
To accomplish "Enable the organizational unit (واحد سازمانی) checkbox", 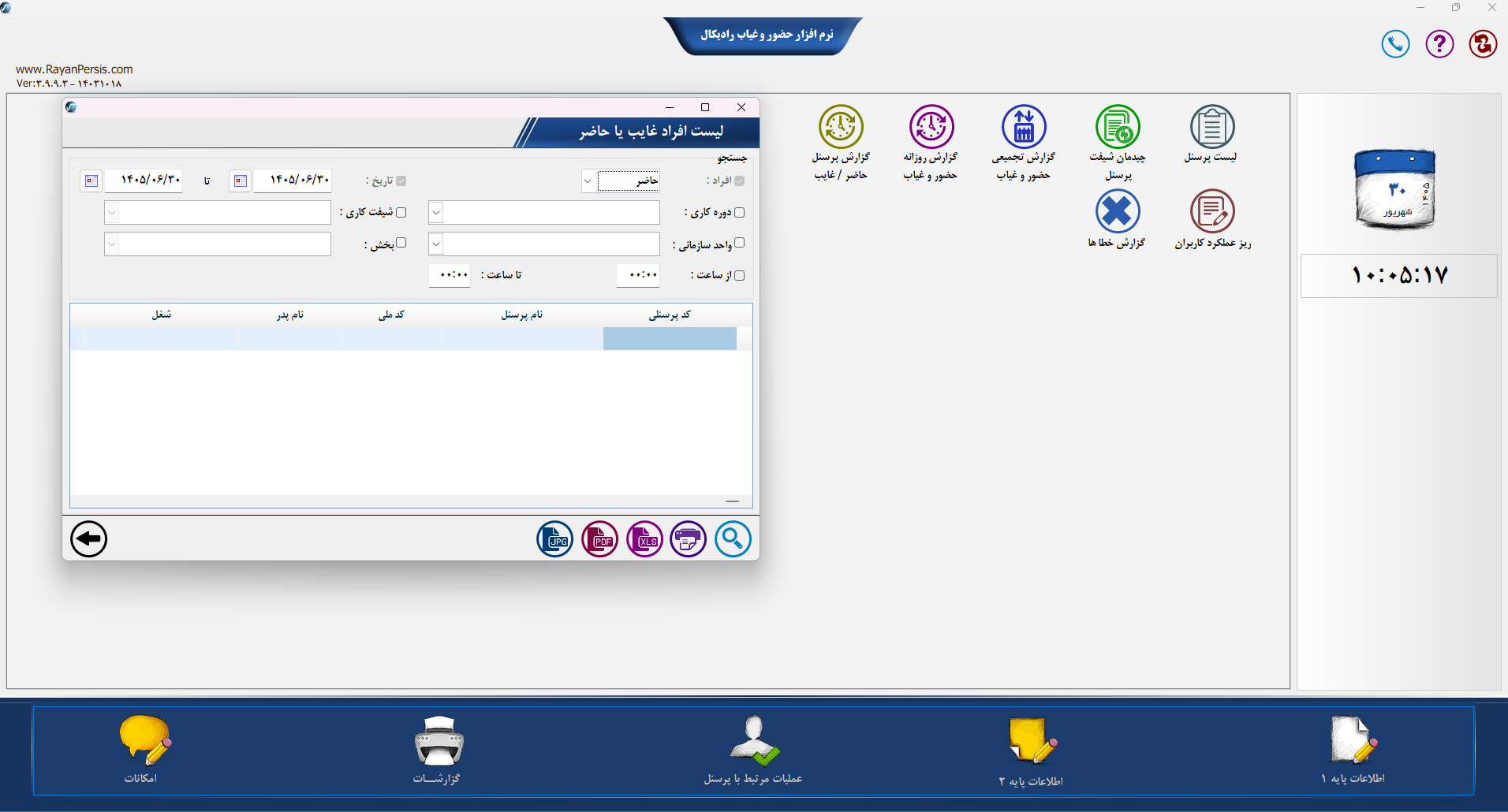I will (x=739, y=243).
